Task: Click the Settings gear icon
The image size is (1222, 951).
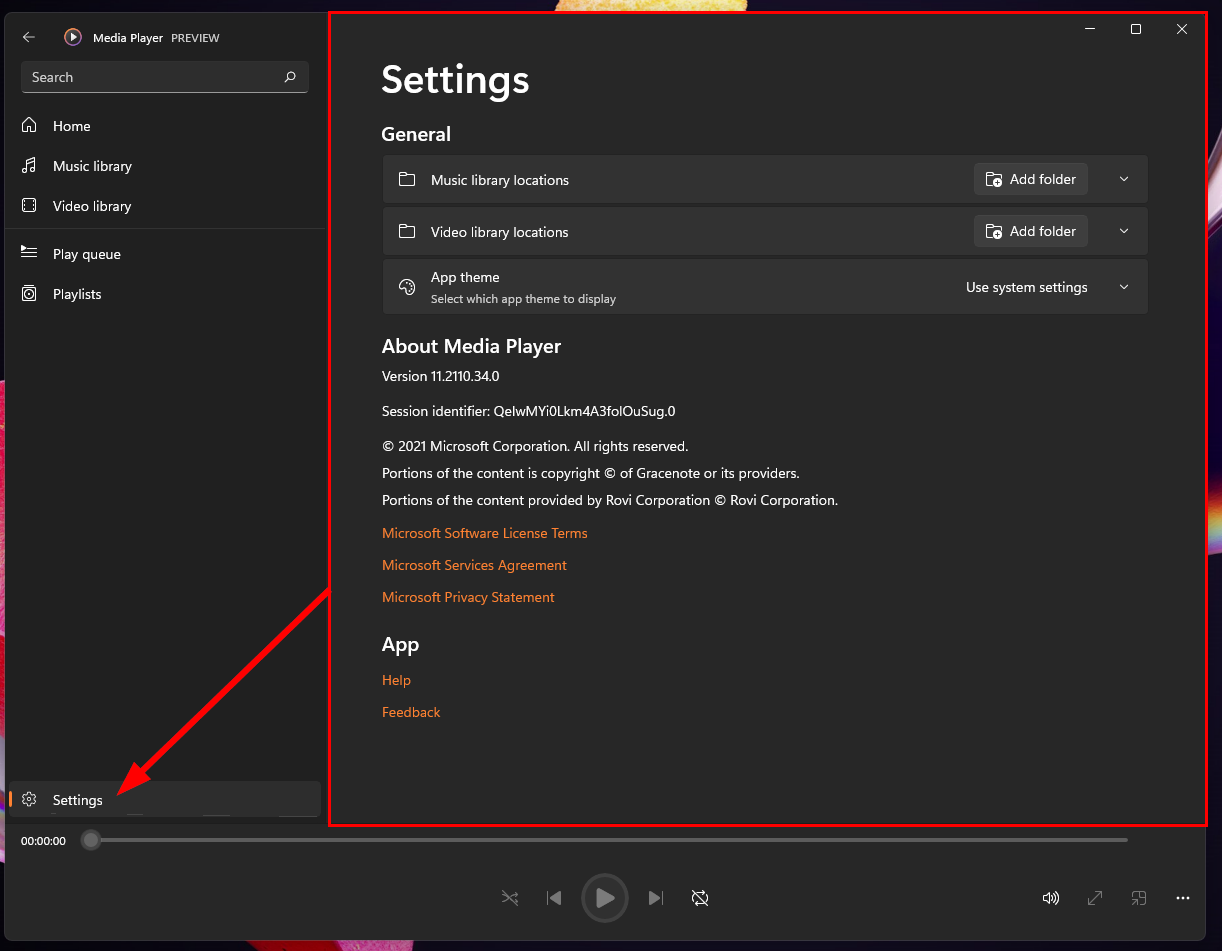Action: 30,799
